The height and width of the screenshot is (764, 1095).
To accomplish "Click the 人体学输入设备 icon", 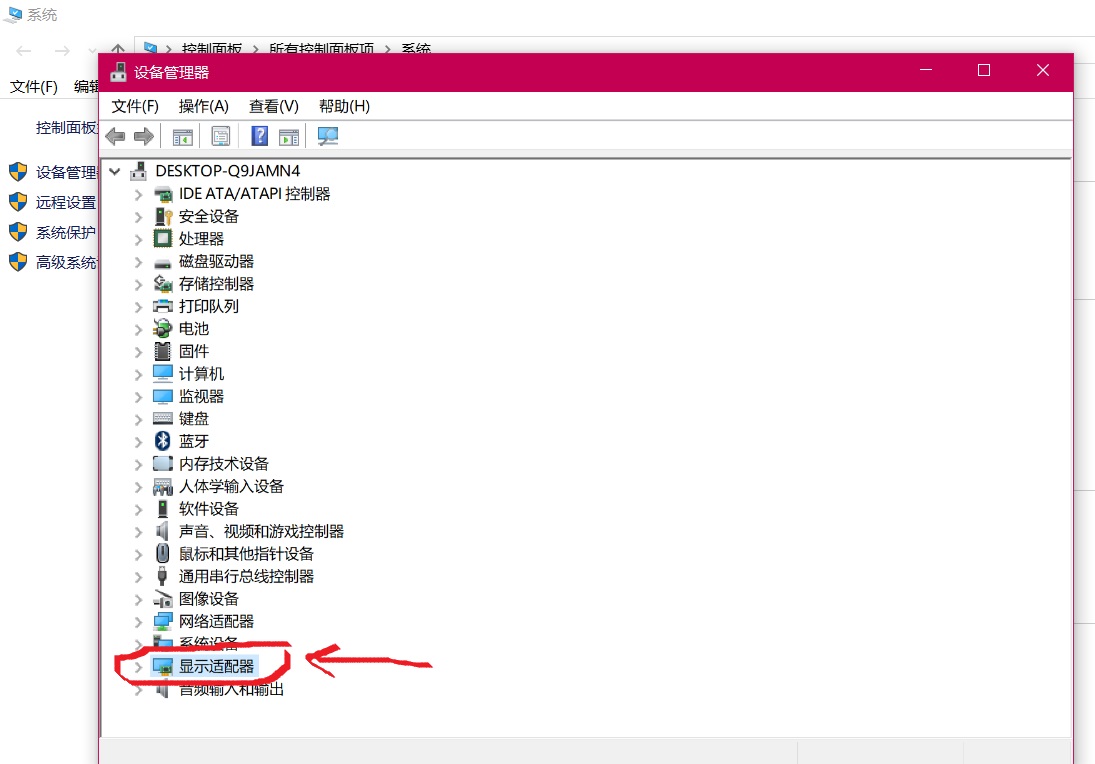I will click(163, 486).
